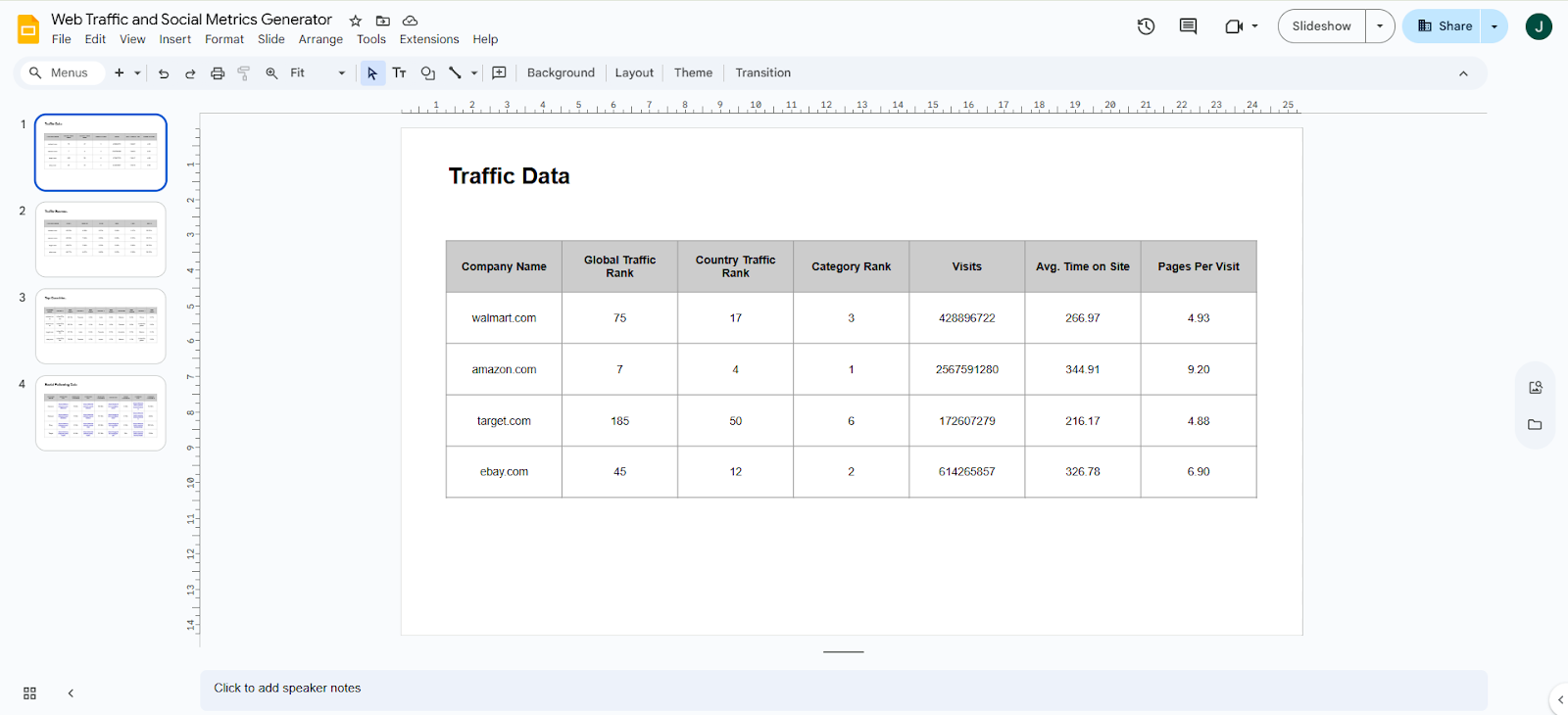Add a comment from toolbar

click(x=499, y=73)
